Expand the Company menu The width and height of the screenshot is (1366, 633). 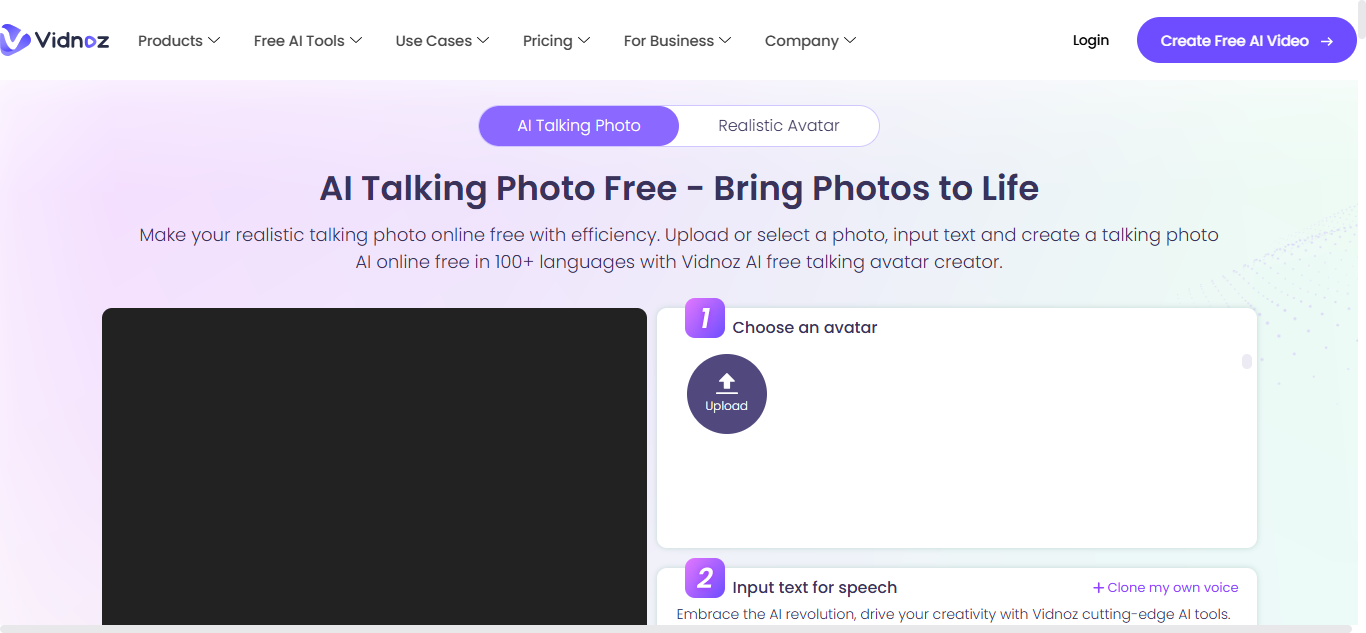[810, 41]
